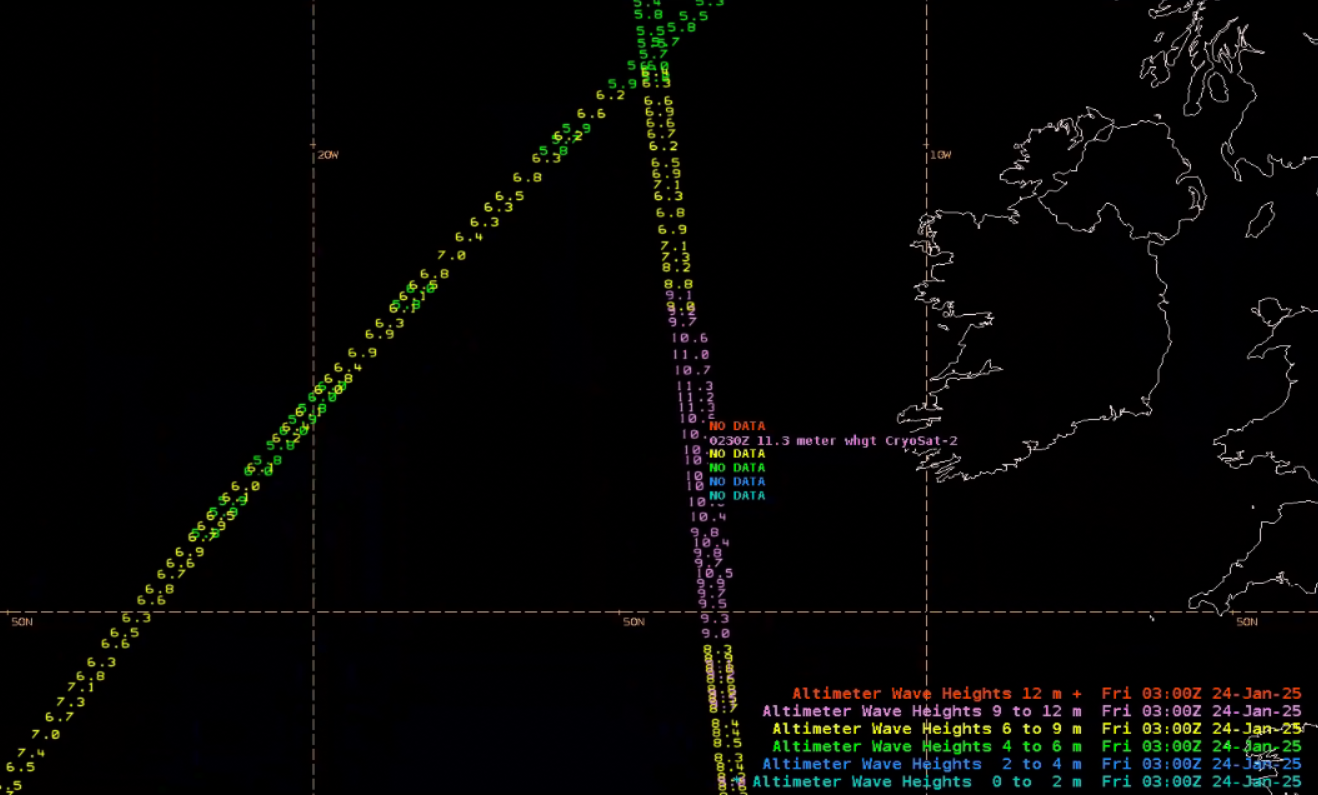
Task: Click the purple '9.3' wave height value
Action: [715, 618]
